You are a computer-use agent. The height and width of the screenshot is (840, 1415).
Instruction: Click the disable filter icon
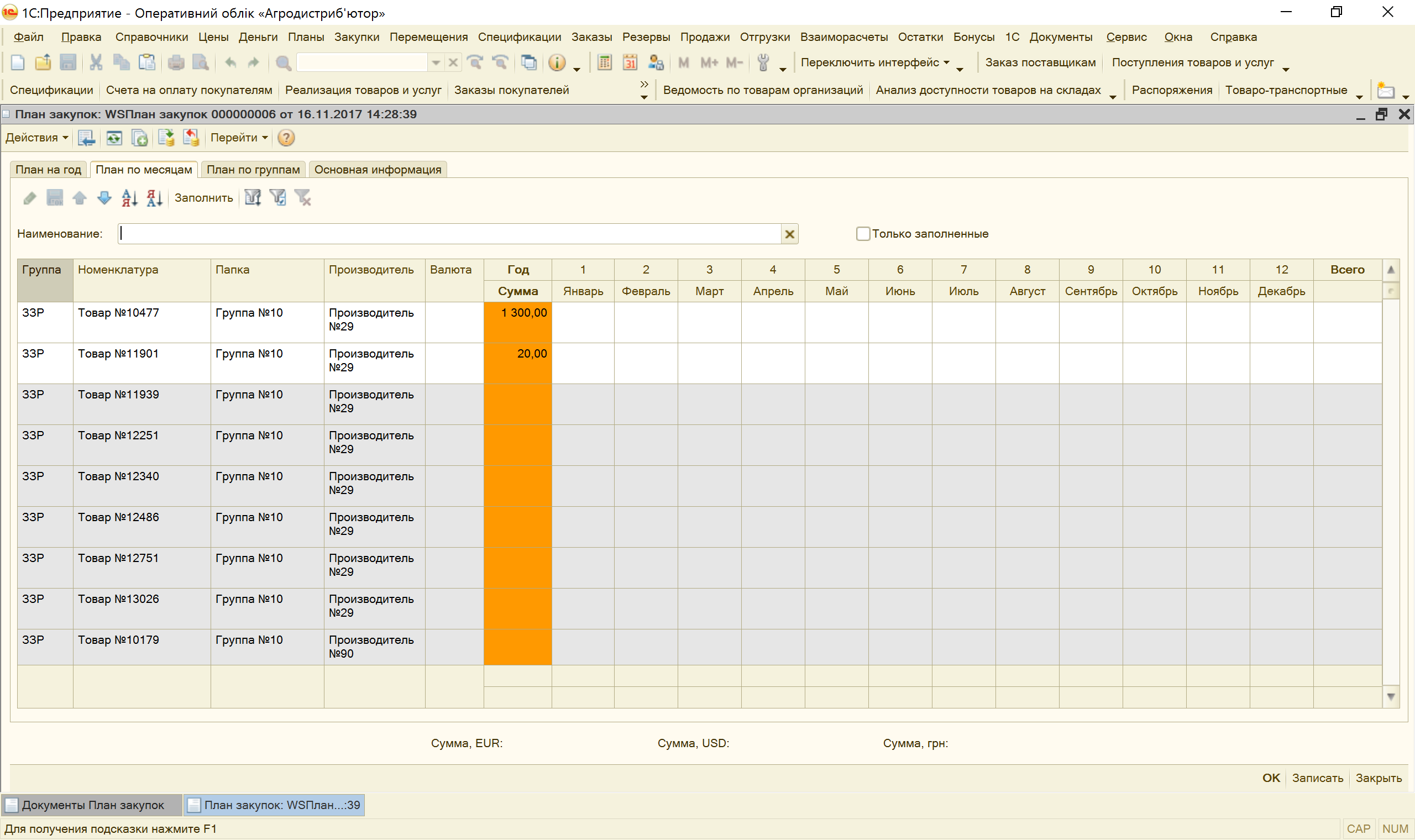click(x=303, y=198)
